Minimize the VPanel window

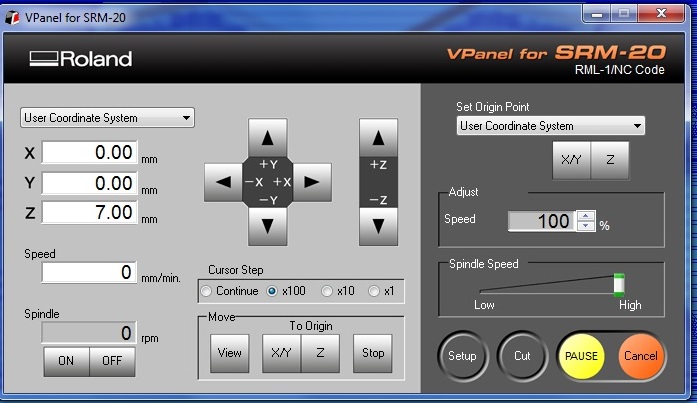click(597, 15)
